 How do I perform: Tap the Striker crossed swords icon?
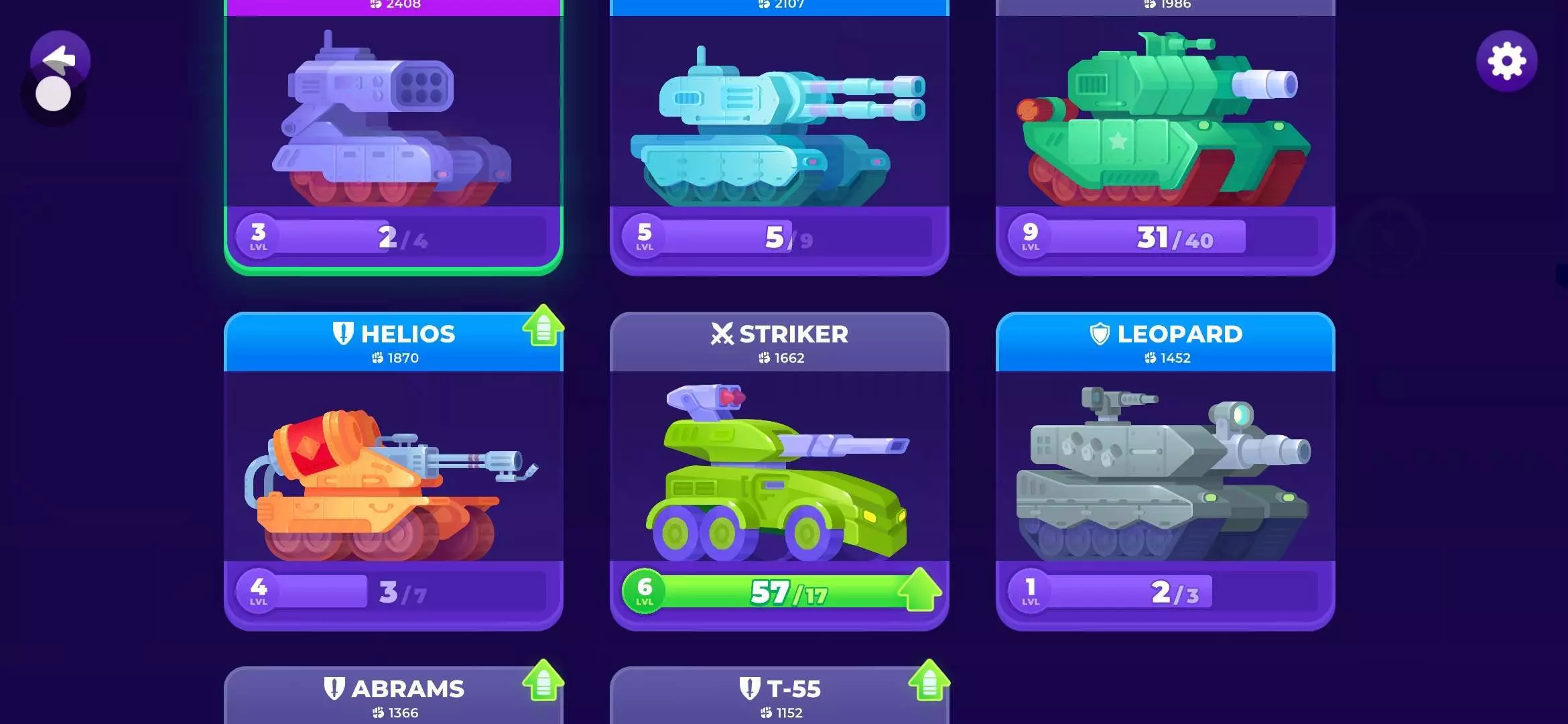click(x=722, y=333)
